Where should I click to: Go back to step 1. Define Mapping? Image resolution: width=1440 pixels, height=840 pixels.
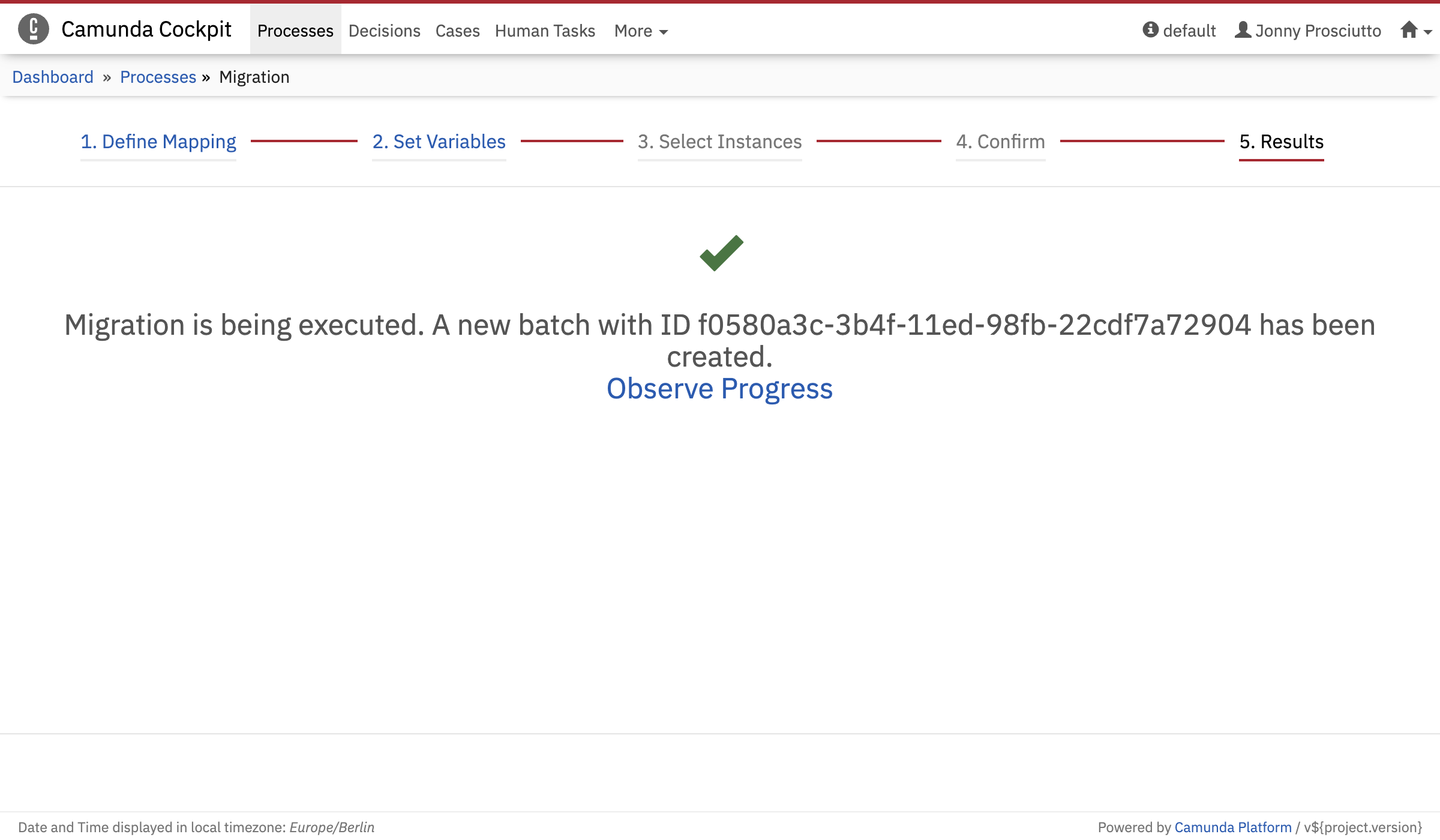click(x=158, y=142)
